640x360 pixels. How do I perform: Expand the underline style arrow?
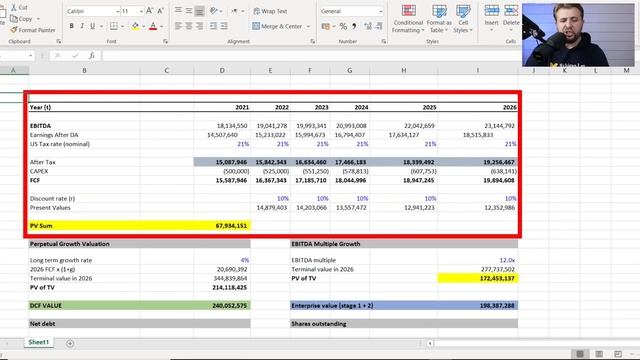click(101, 27)
